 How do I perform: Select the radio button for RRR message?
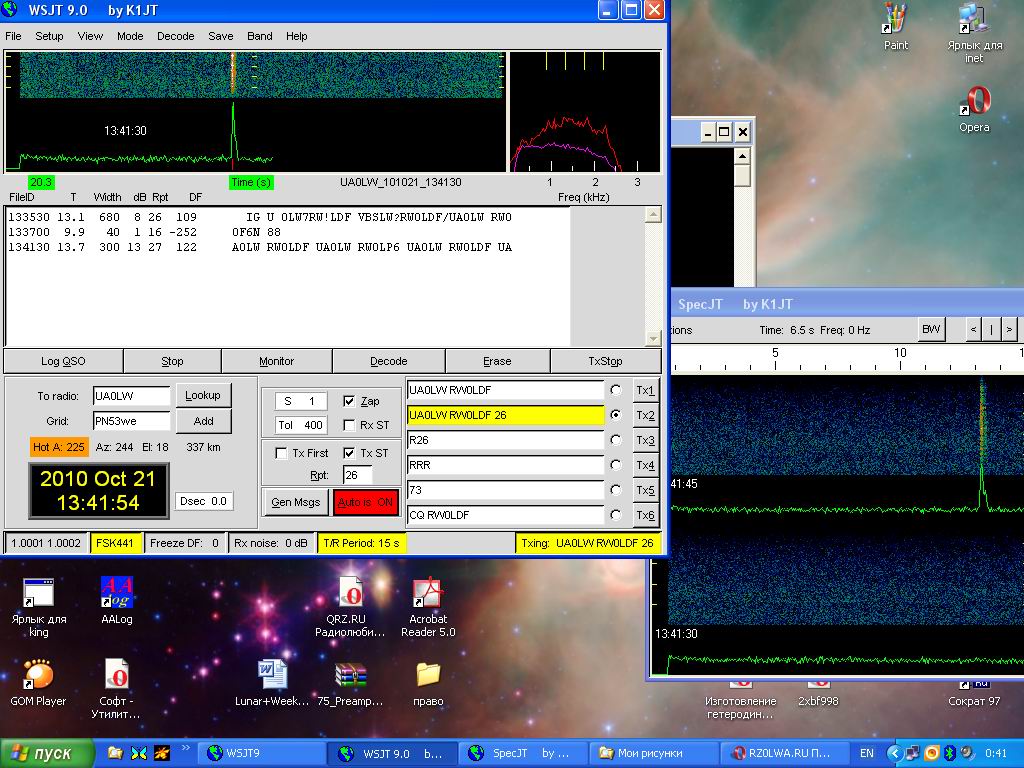pos(615,464)
